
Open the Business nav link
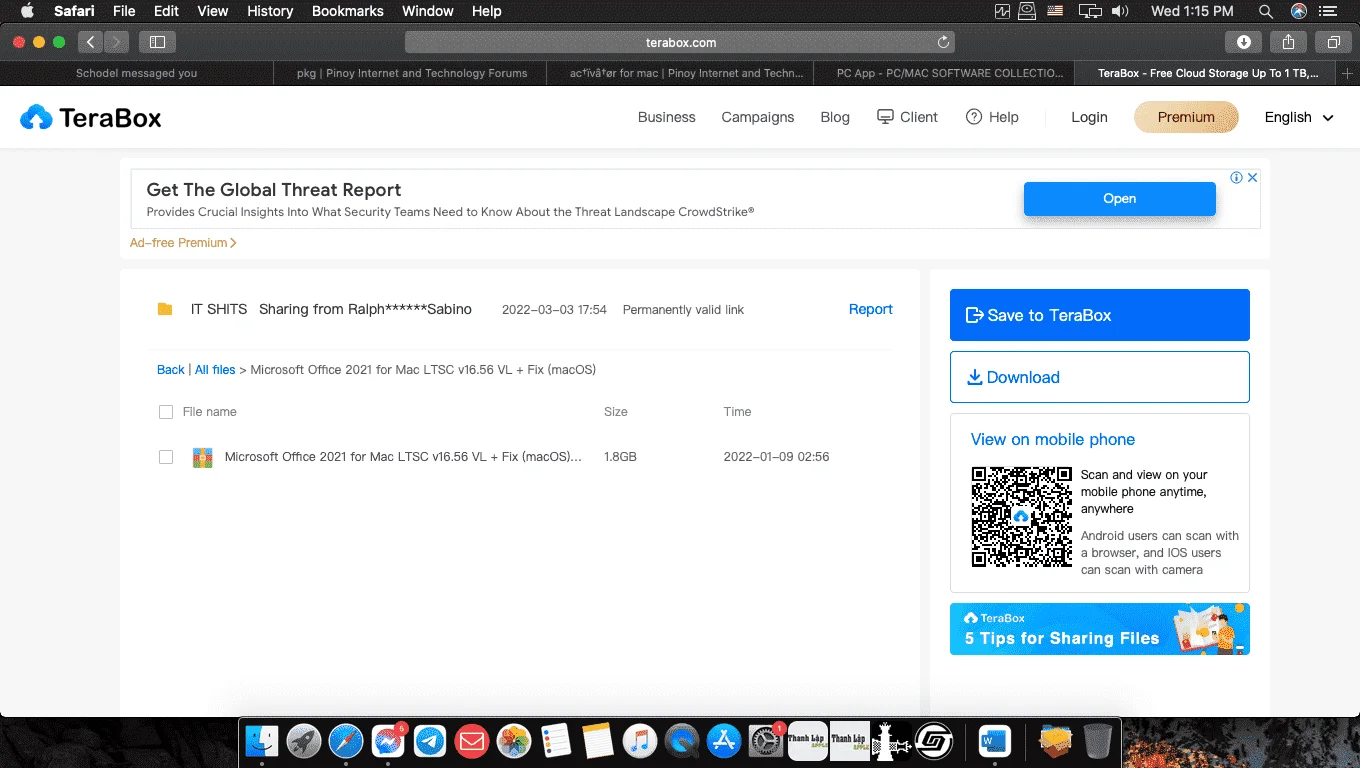click(666, 117)
